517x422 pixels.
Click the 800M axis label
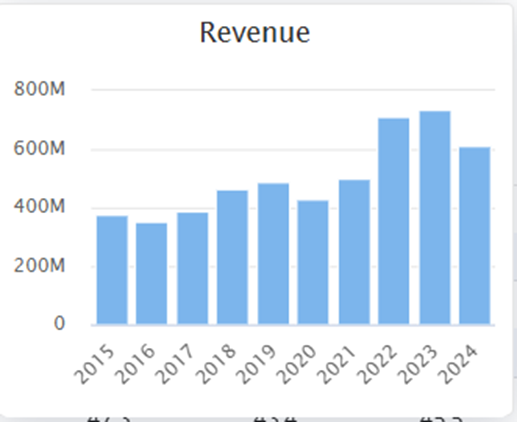[39, 89]
